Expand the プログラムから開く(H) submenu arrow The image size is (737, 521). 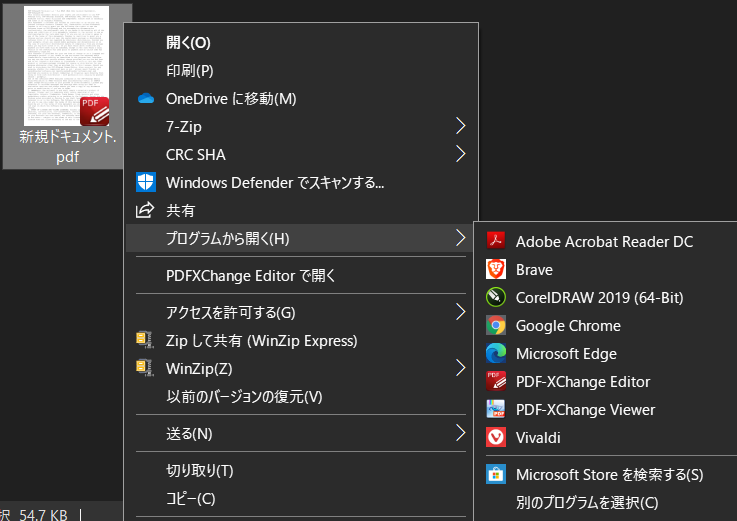tap(461, 237)
